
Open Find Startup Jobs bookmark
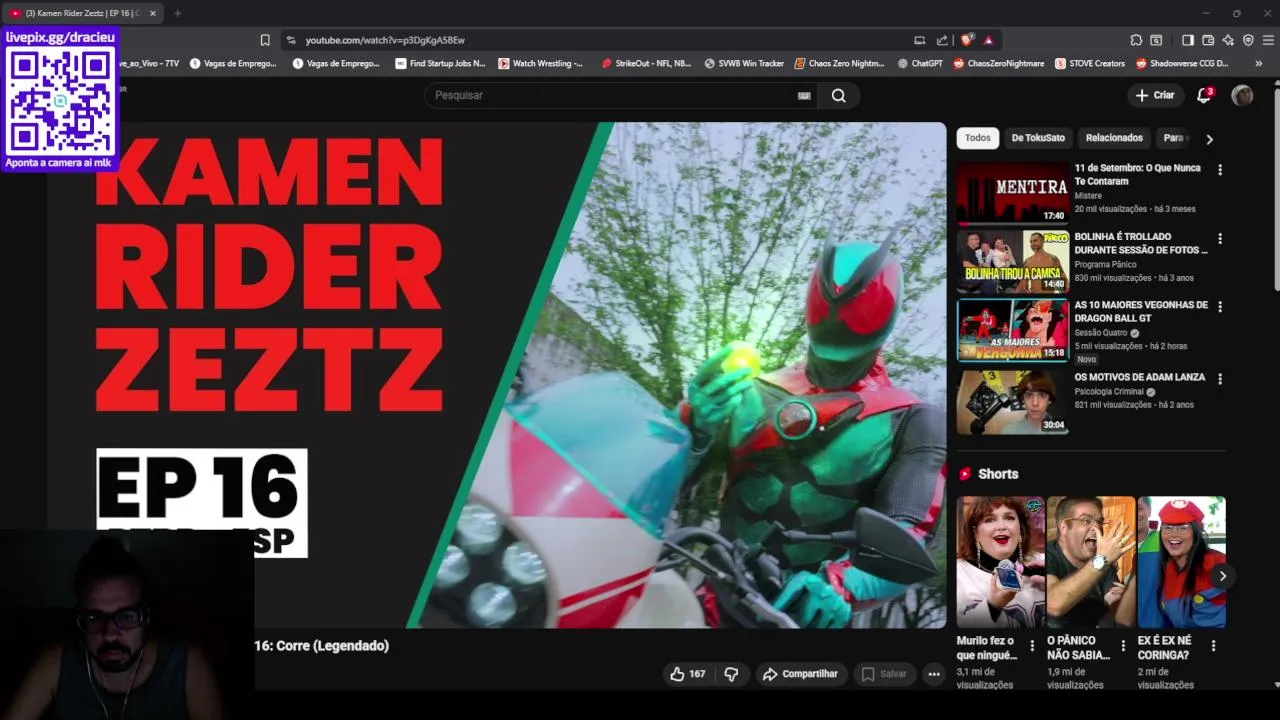coord(440,63)
